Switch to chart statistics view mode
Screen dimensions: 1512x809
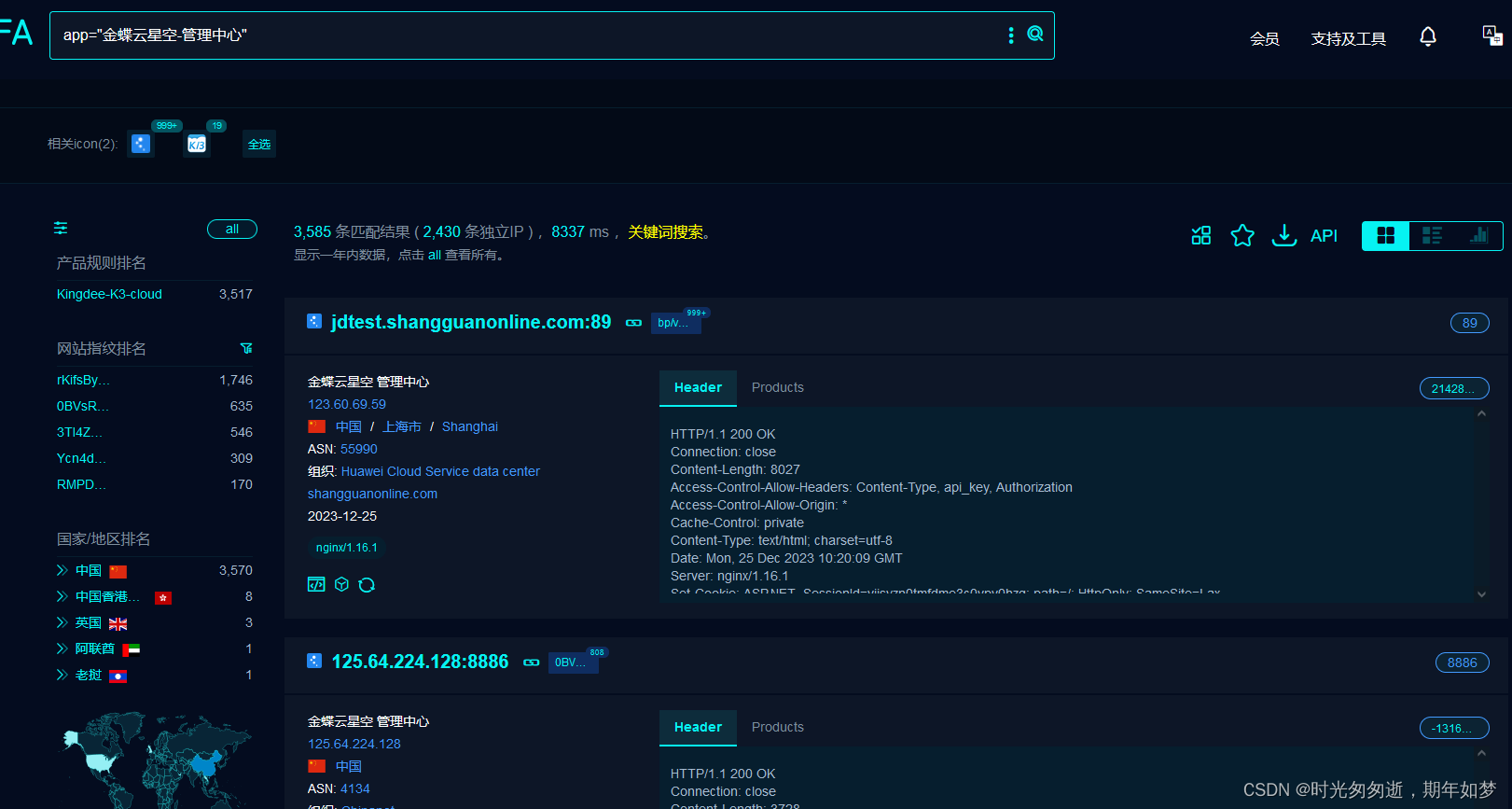point(1478,235)
